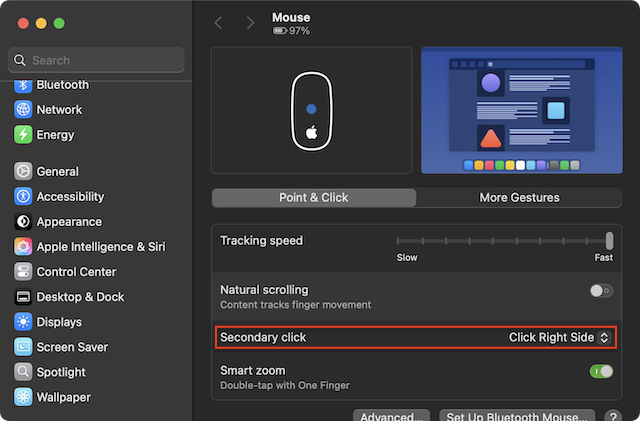Image resolution: width=640 pixels, height=421 pixels.
Task: Select Network label in sidebar
Action: (x=59, y=109)
